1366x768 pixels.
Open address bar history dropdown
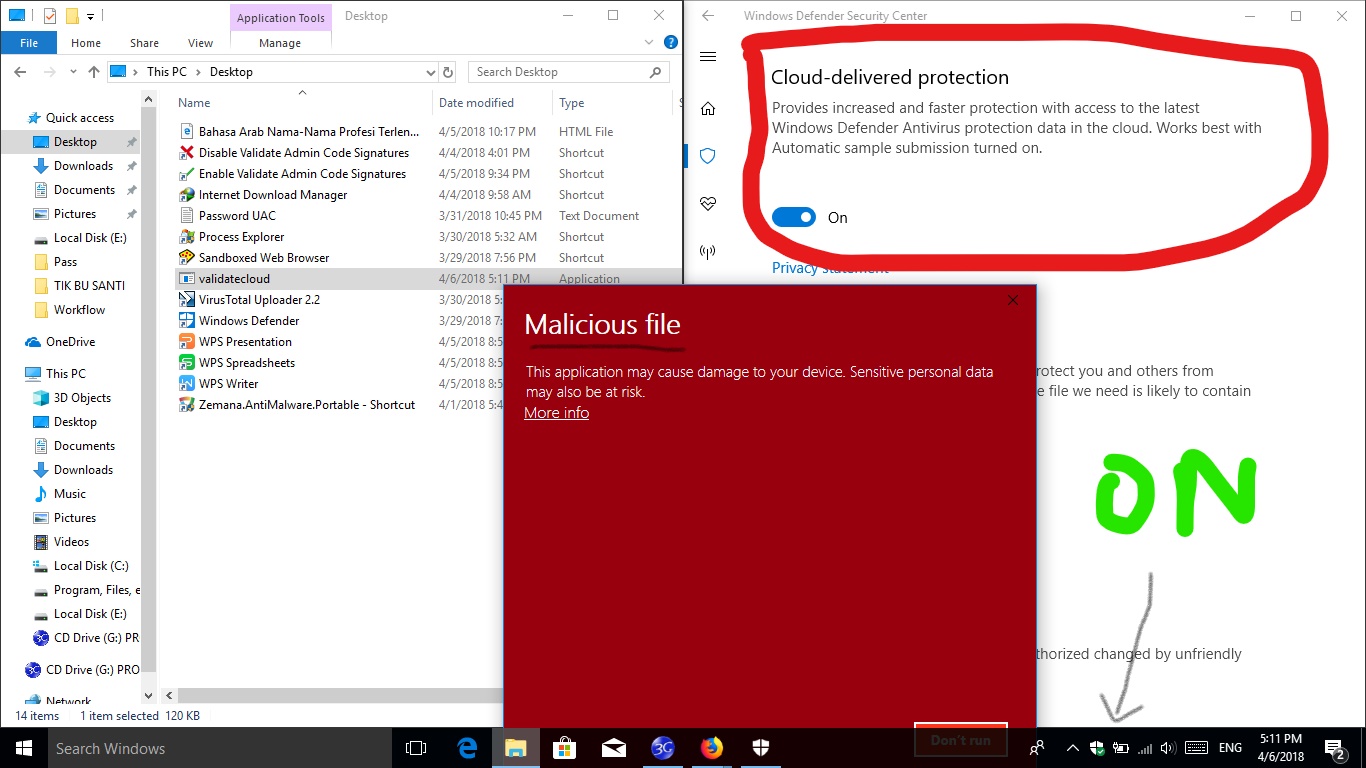coord(431,72)
